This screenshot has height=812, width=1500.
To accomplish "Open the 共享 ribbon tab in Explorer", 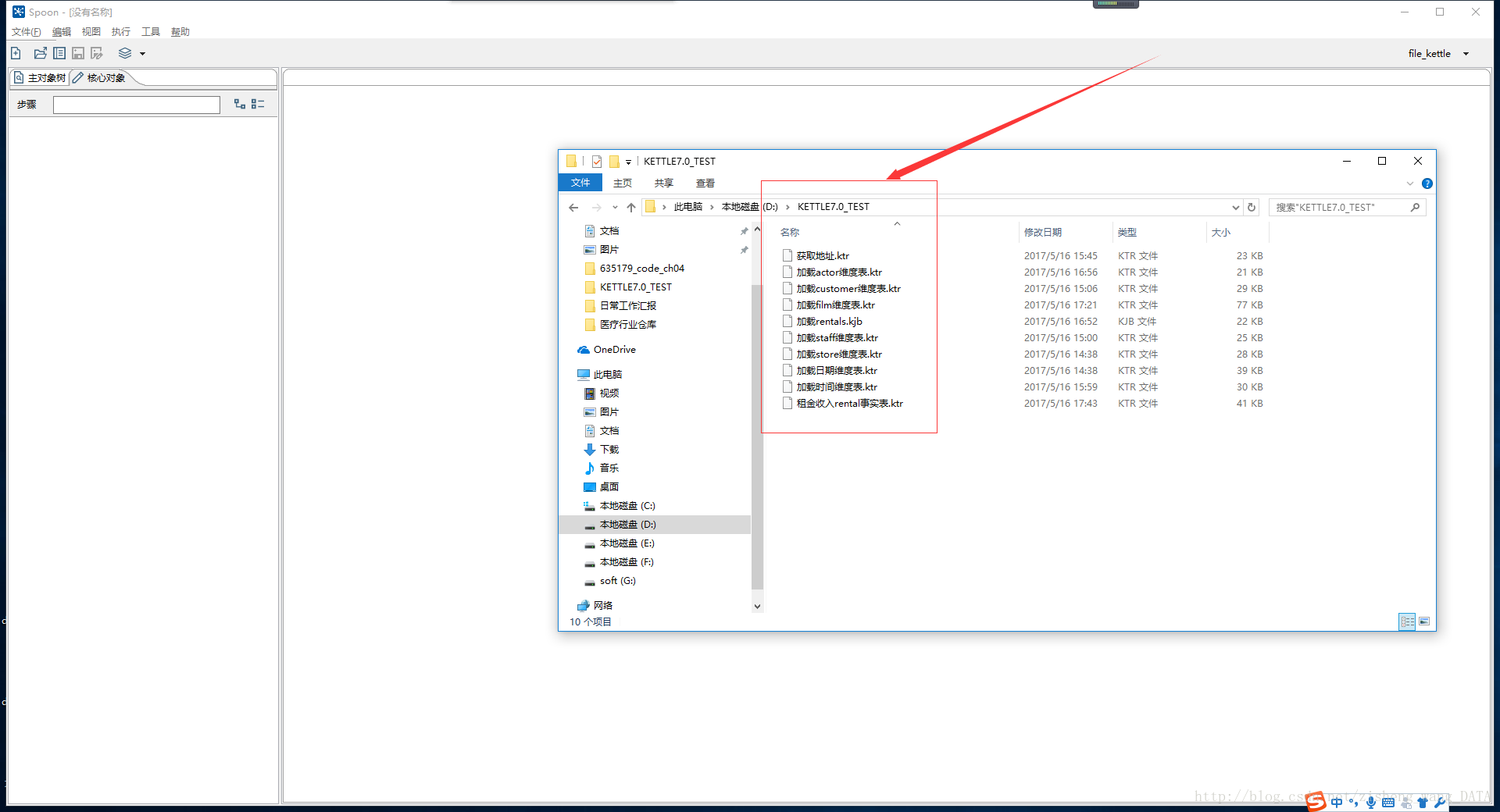I will pyautogui.click(x=664, y=183).
